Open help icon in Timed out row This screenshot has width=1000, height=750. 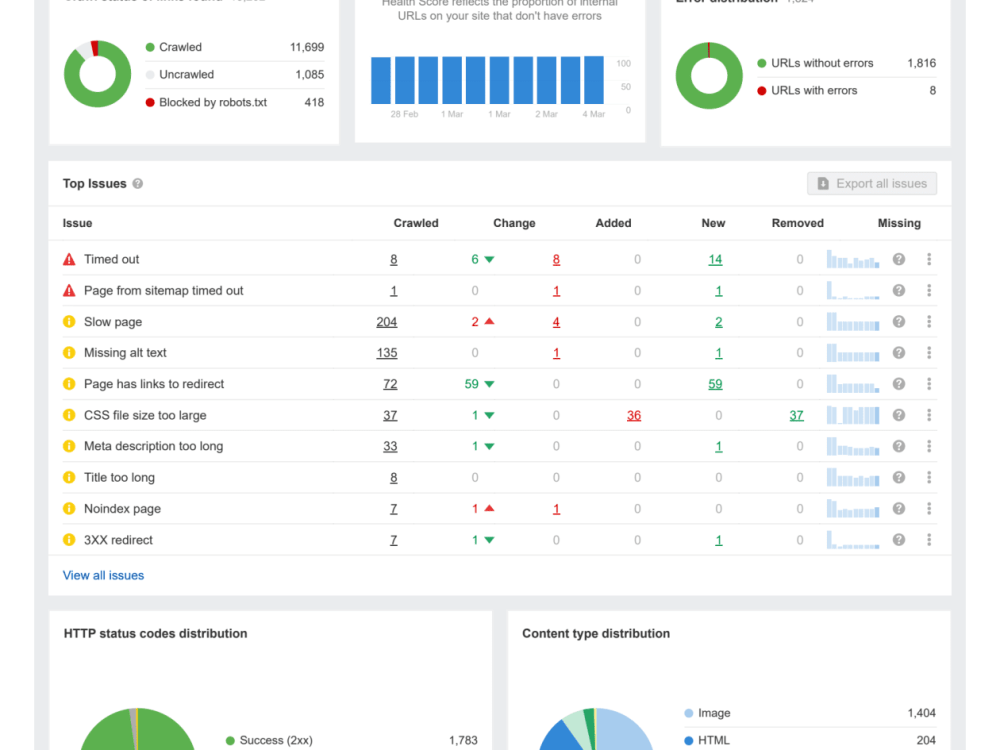(x=899, y=259)
